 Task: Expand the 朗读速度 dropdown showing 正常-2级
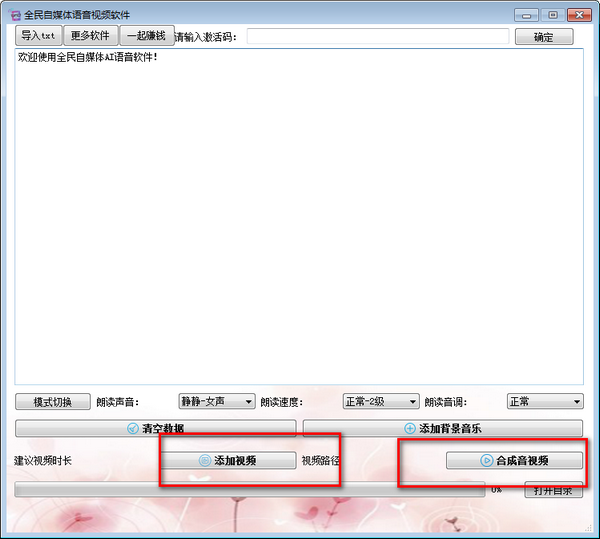pyautogui.click(x=381, y=402)
